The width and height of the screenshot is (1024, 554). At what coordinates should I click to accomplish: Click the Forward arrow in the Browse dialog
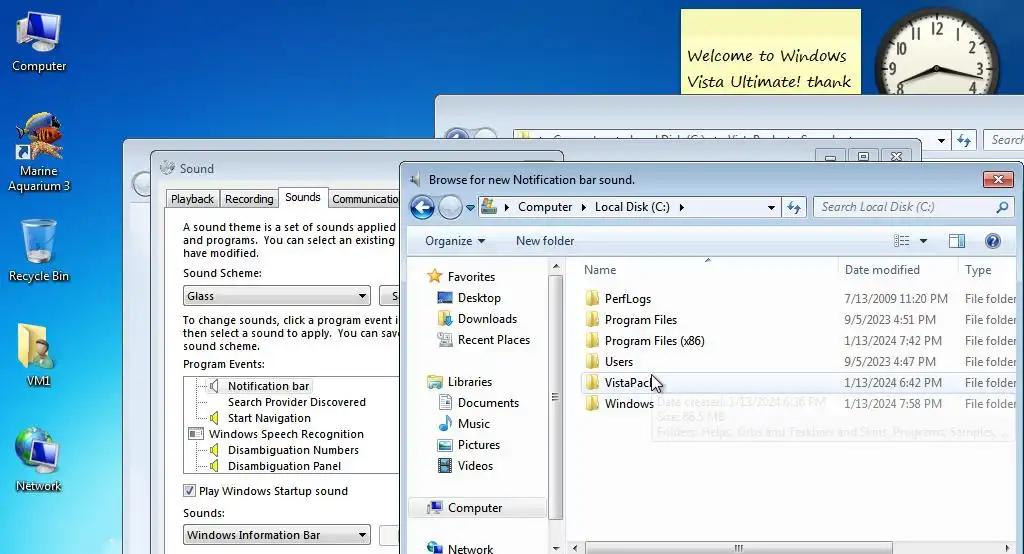(450, 208)
